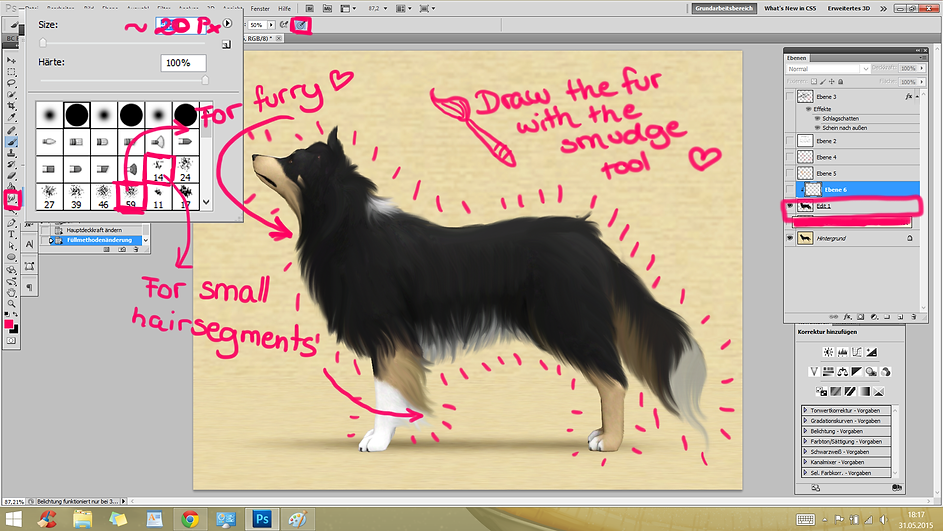Click the Color Balance scales icon

(x=843, y=372)
